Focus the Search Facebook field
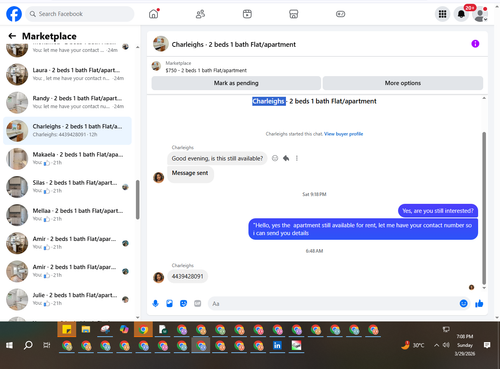 80,14
